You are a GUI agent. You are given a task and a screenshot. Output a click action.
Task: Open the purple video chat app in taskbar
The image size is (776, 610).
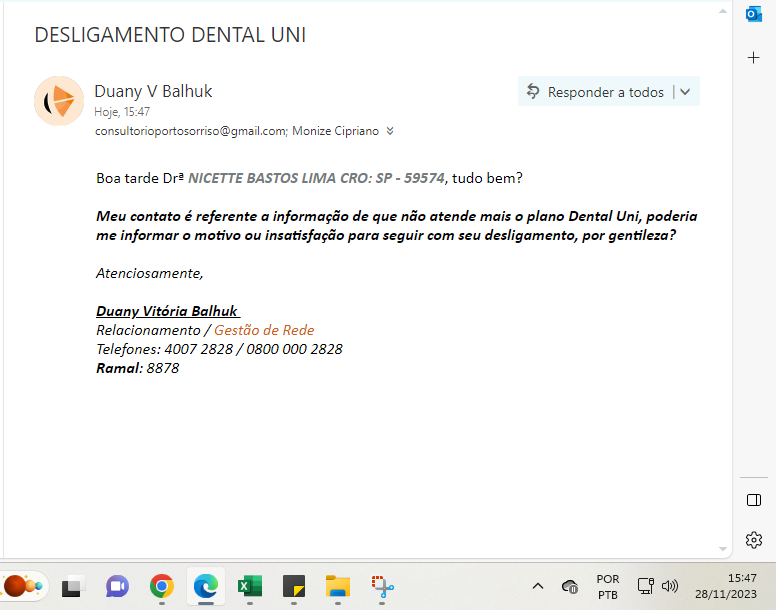click(117, 587)
